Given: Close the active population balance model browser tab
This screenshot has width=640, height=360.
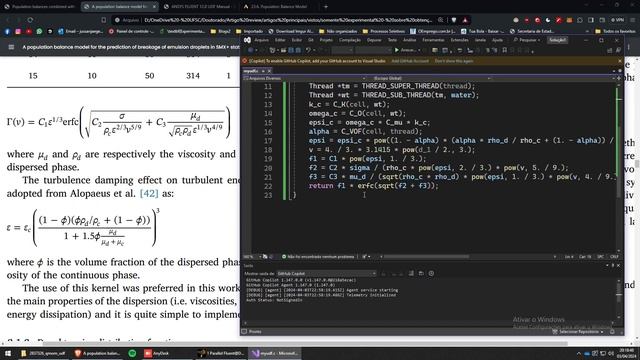Looking at the screenshot, I should 154,7.
